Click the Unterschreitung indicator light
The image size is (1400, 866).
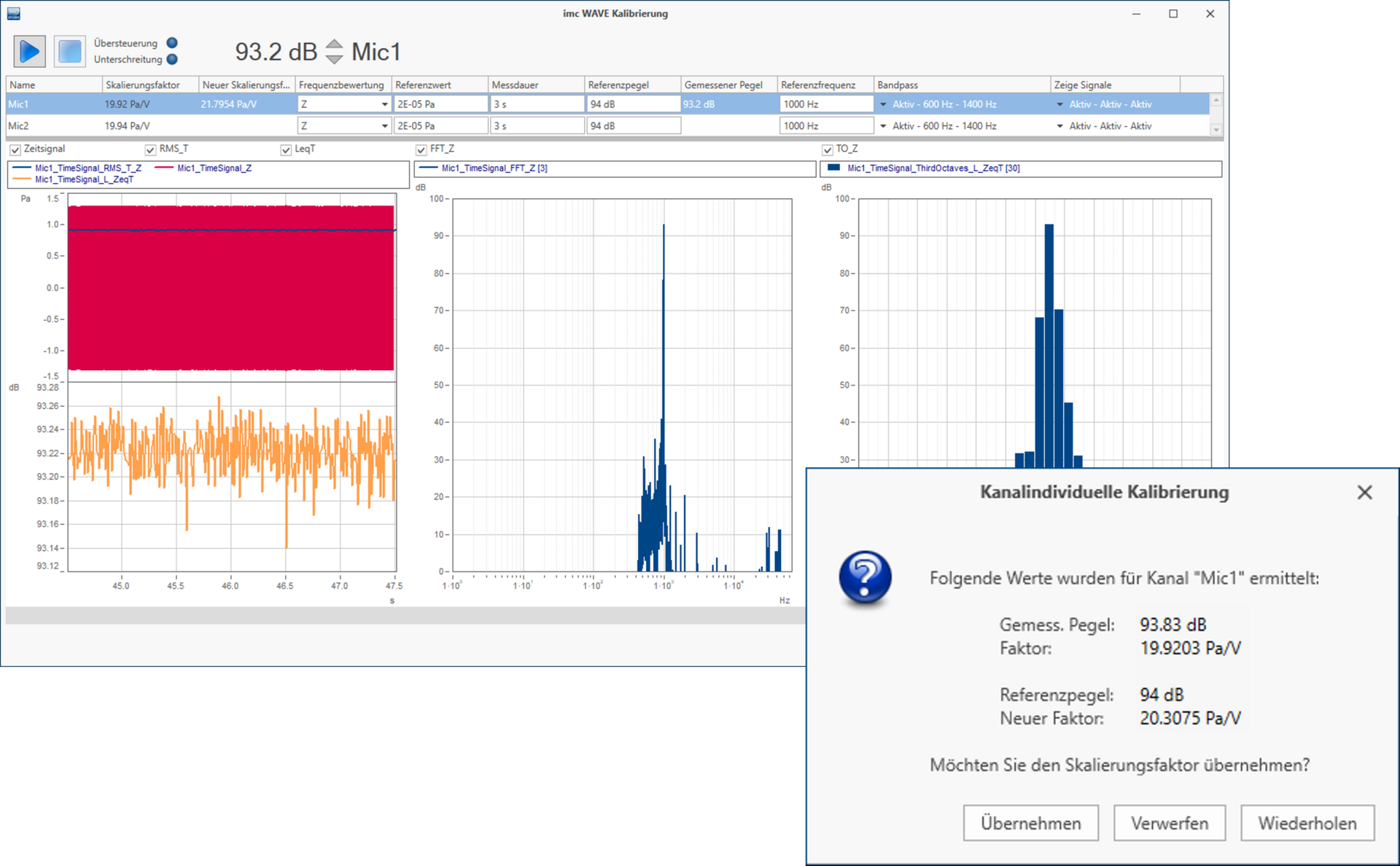(x=172, y=59)
